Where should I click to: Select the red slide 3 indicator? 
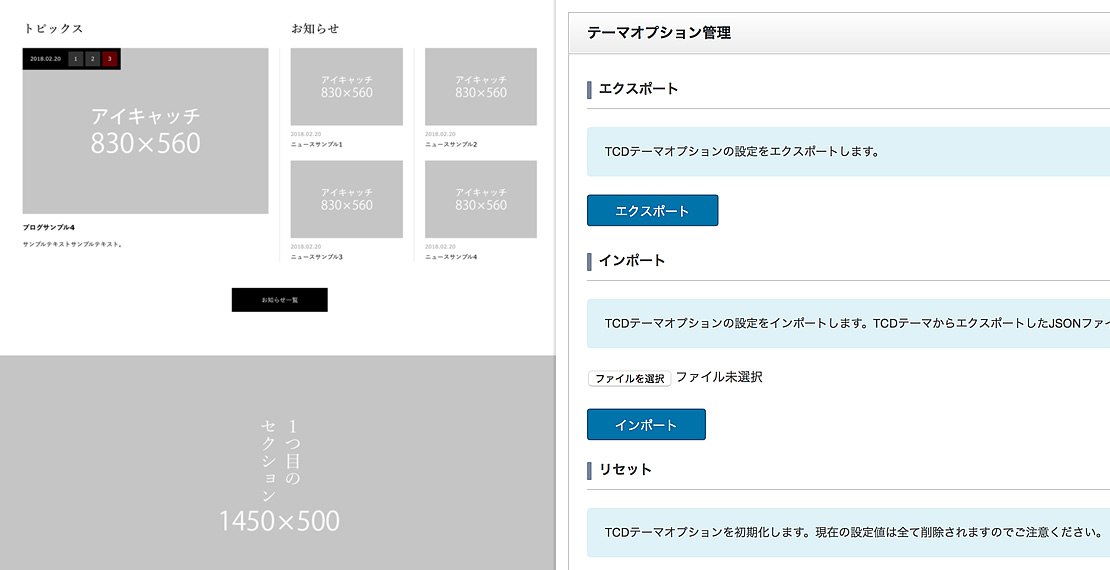(110, 59)
